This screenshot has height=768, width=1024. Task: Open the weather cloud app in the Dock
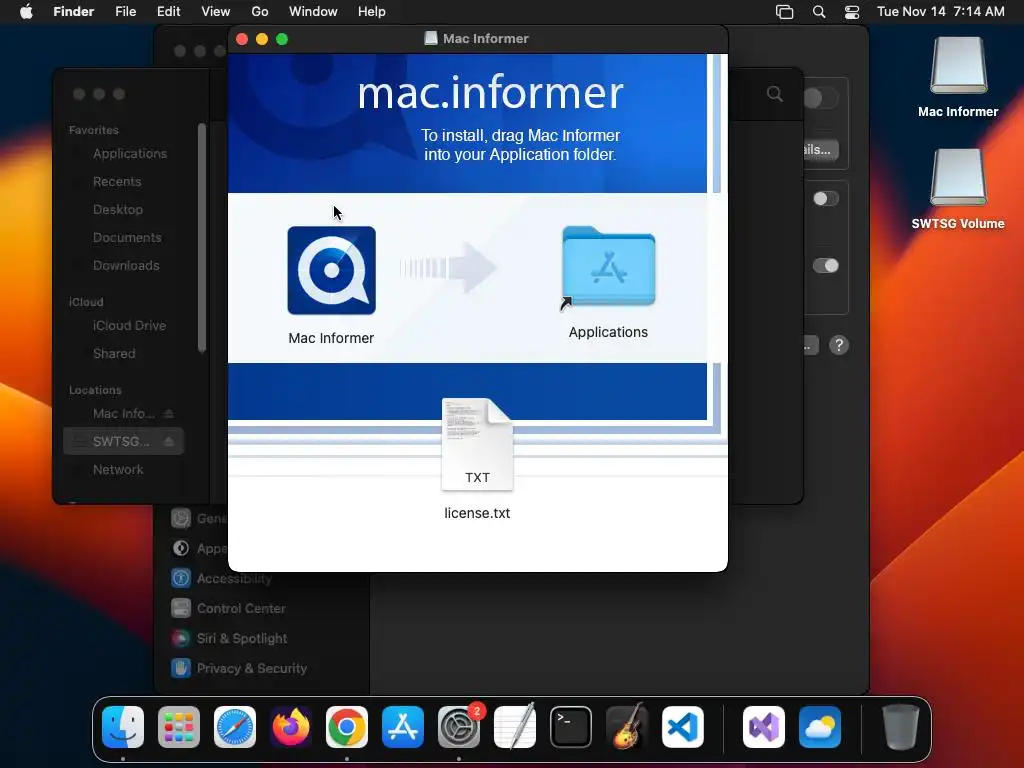(x=820, y=727)
